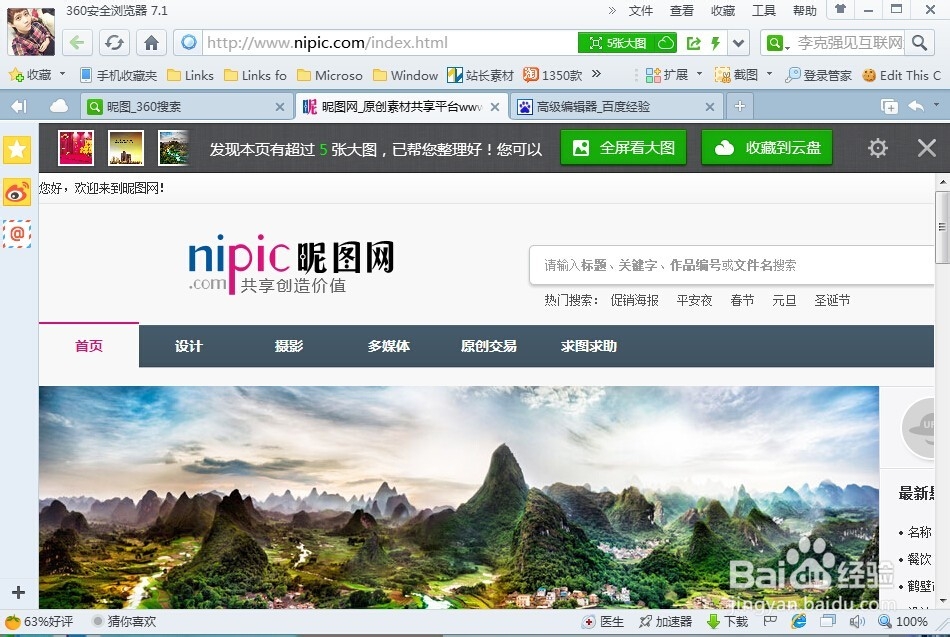
Task: Open the 工具 menu
Action: (x=763, y=10)
